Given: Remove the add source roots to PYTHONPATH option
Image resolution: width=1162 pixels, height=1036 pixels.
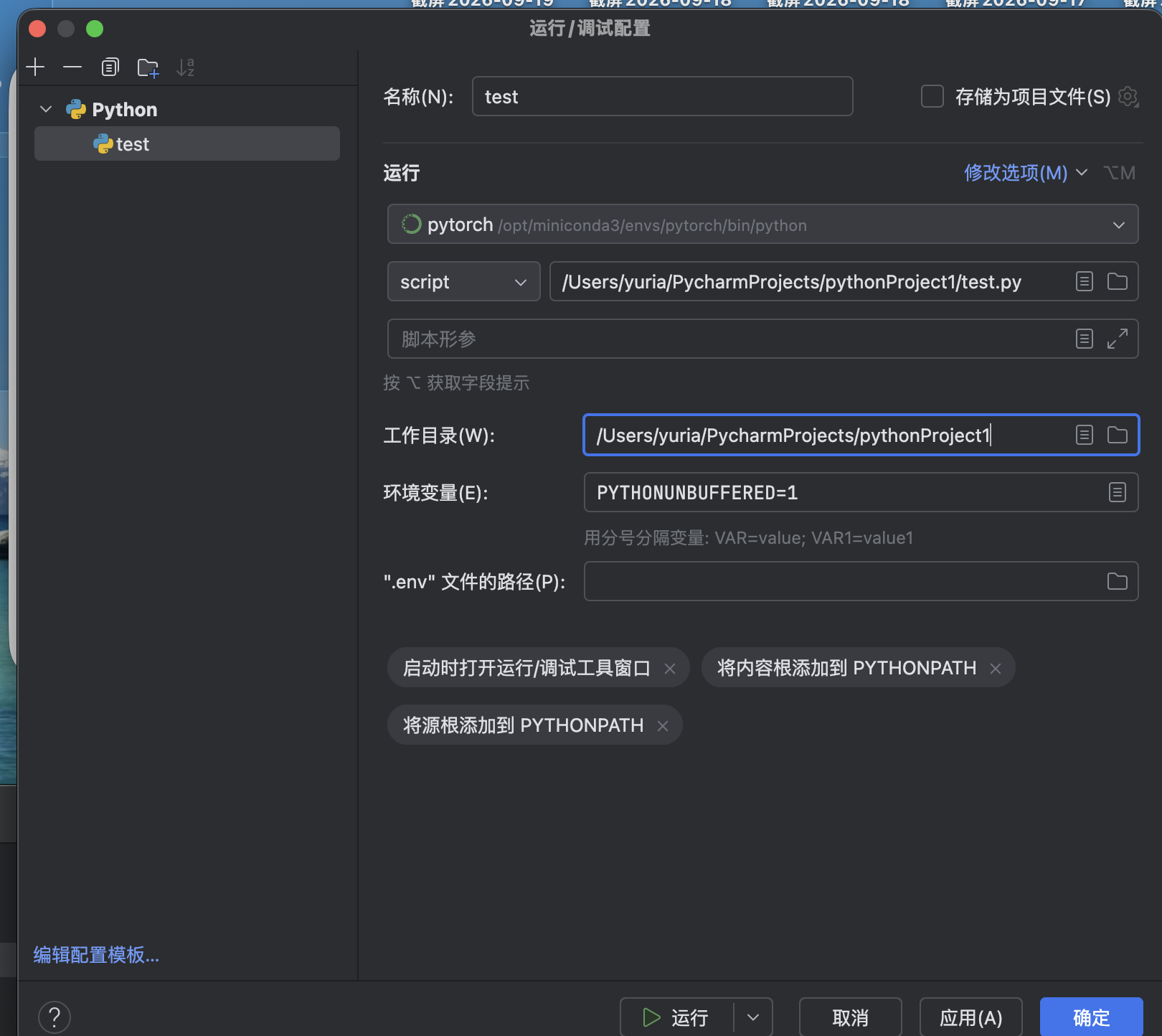Looking at the screenshot, I should 663,726.
